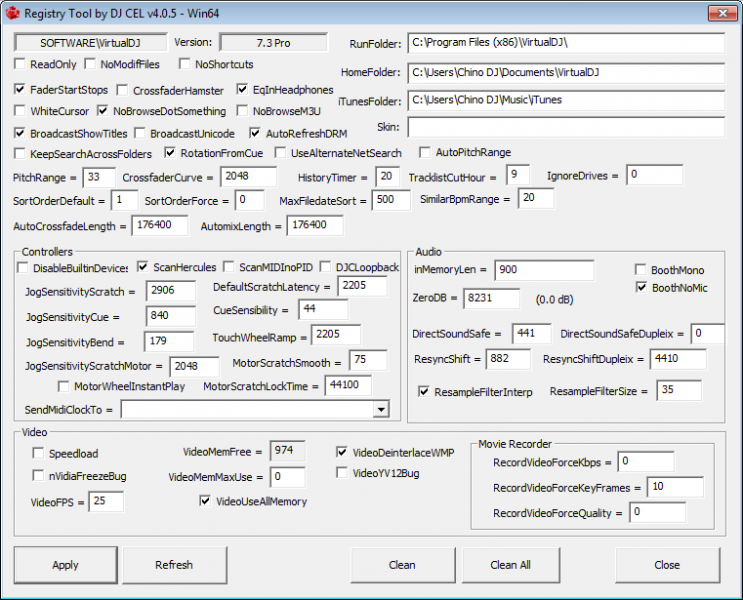743x600 pixels.
Task: Click the inMemoryLen field
Action: [x=544, y=270]
